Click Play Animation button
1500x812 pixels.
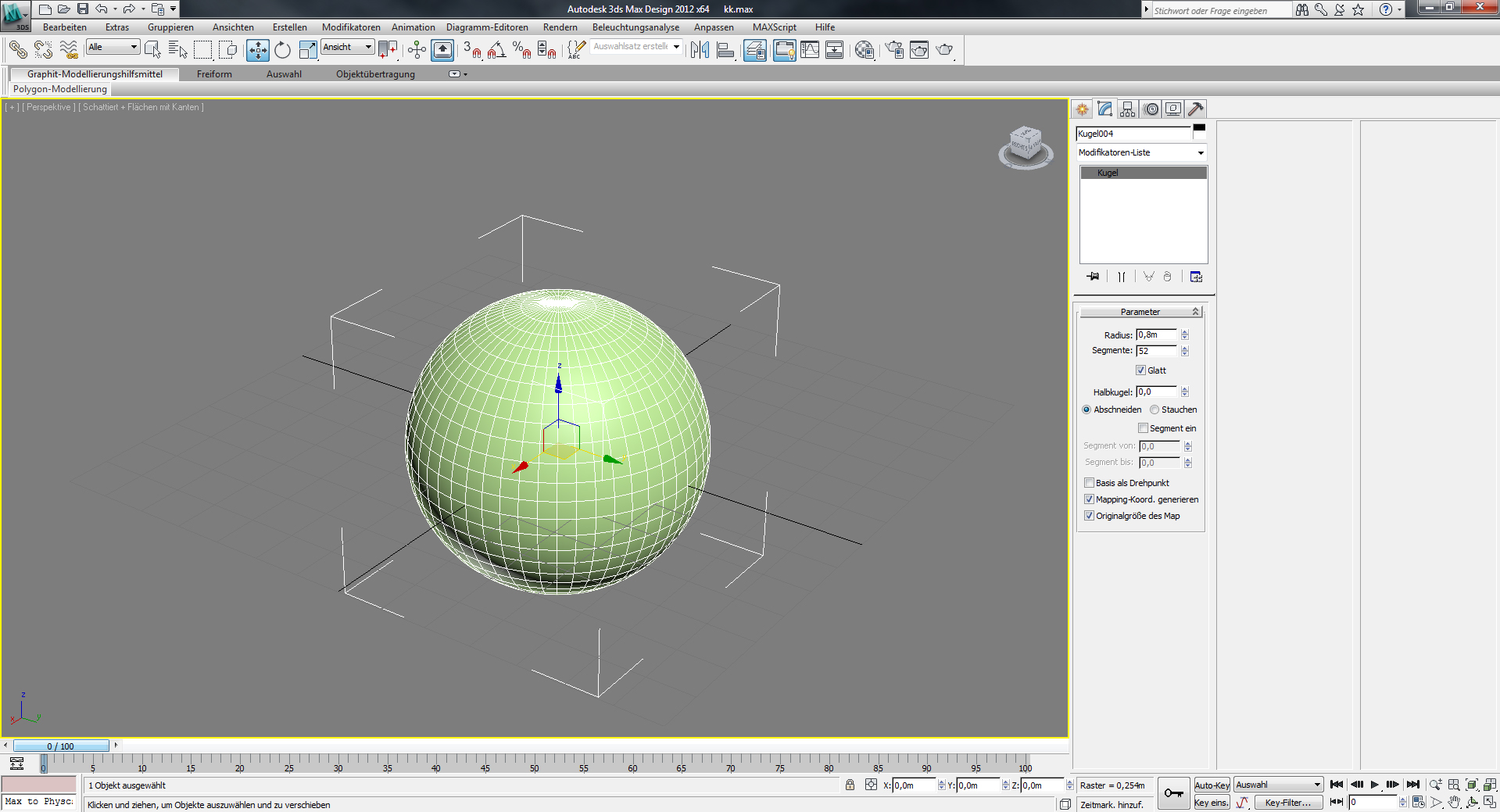coord(1374,785)
